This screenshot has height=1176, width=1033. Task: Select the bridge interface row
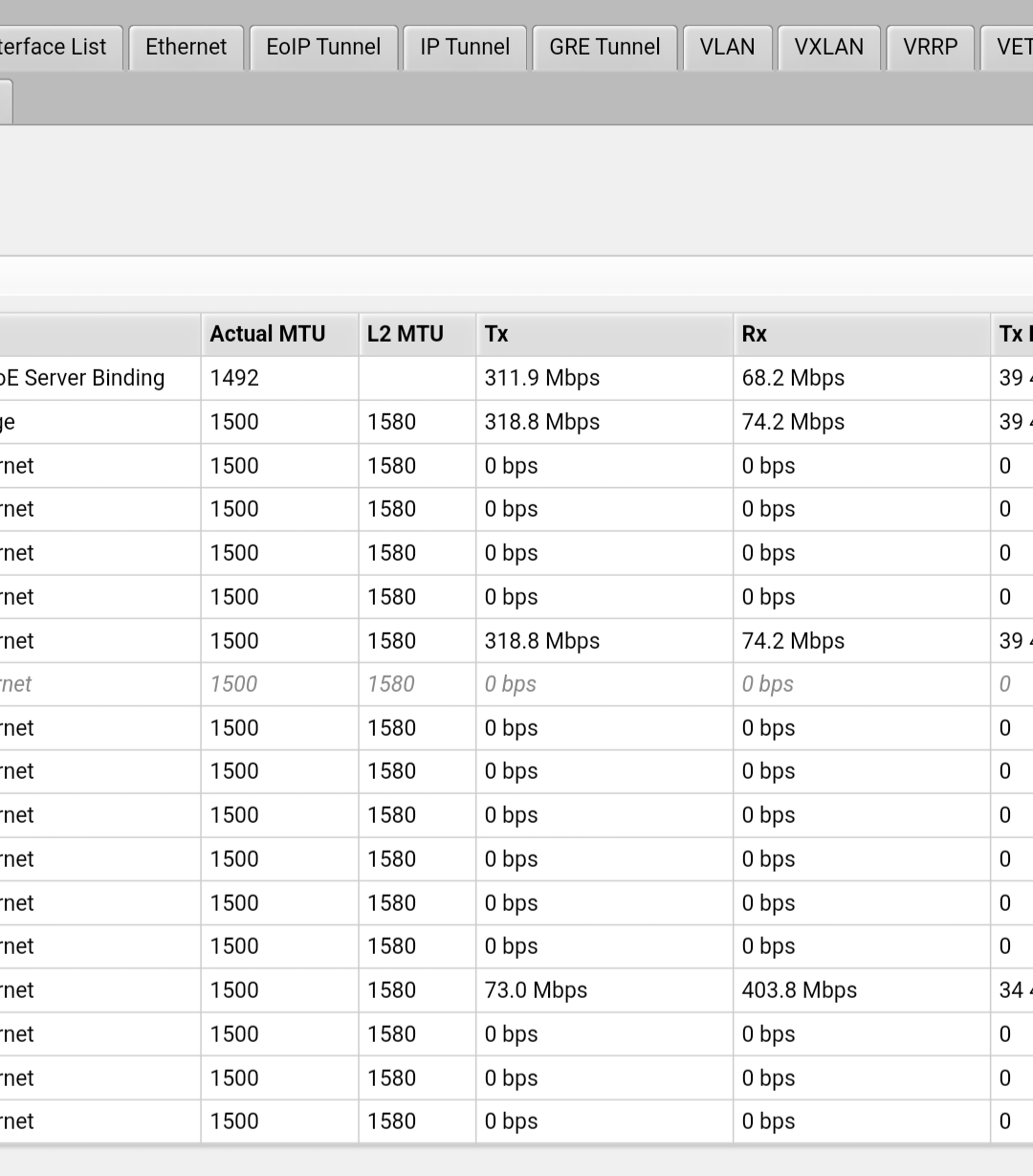click(96, 422)
